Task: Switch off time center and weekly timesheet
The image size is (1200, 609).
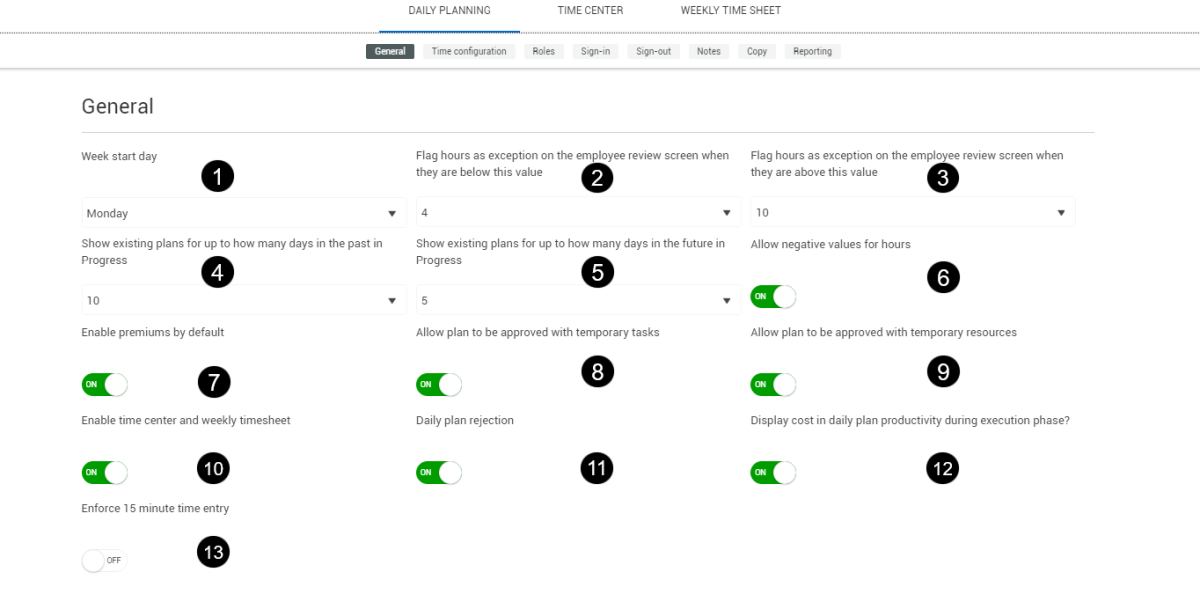Action: pos(104,473)
